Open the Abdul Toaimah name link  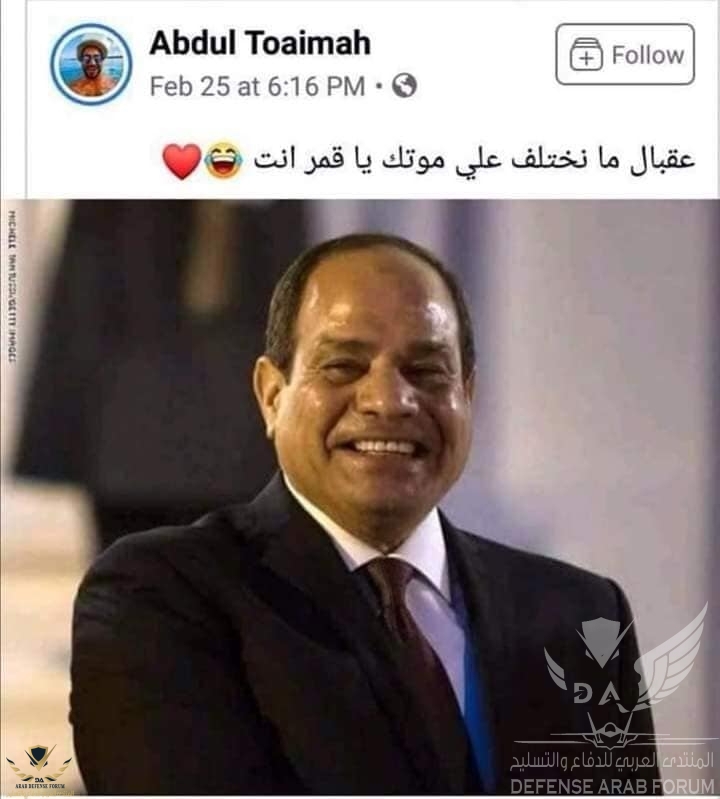coord(260,43)
